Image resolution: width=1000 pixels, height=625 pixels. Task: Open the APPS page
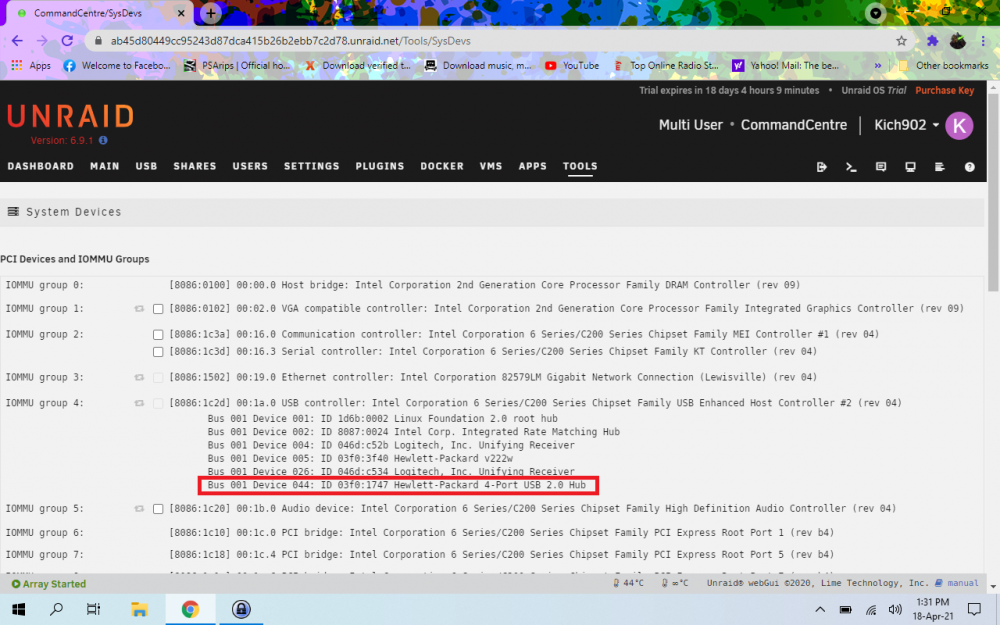[533, 166]
